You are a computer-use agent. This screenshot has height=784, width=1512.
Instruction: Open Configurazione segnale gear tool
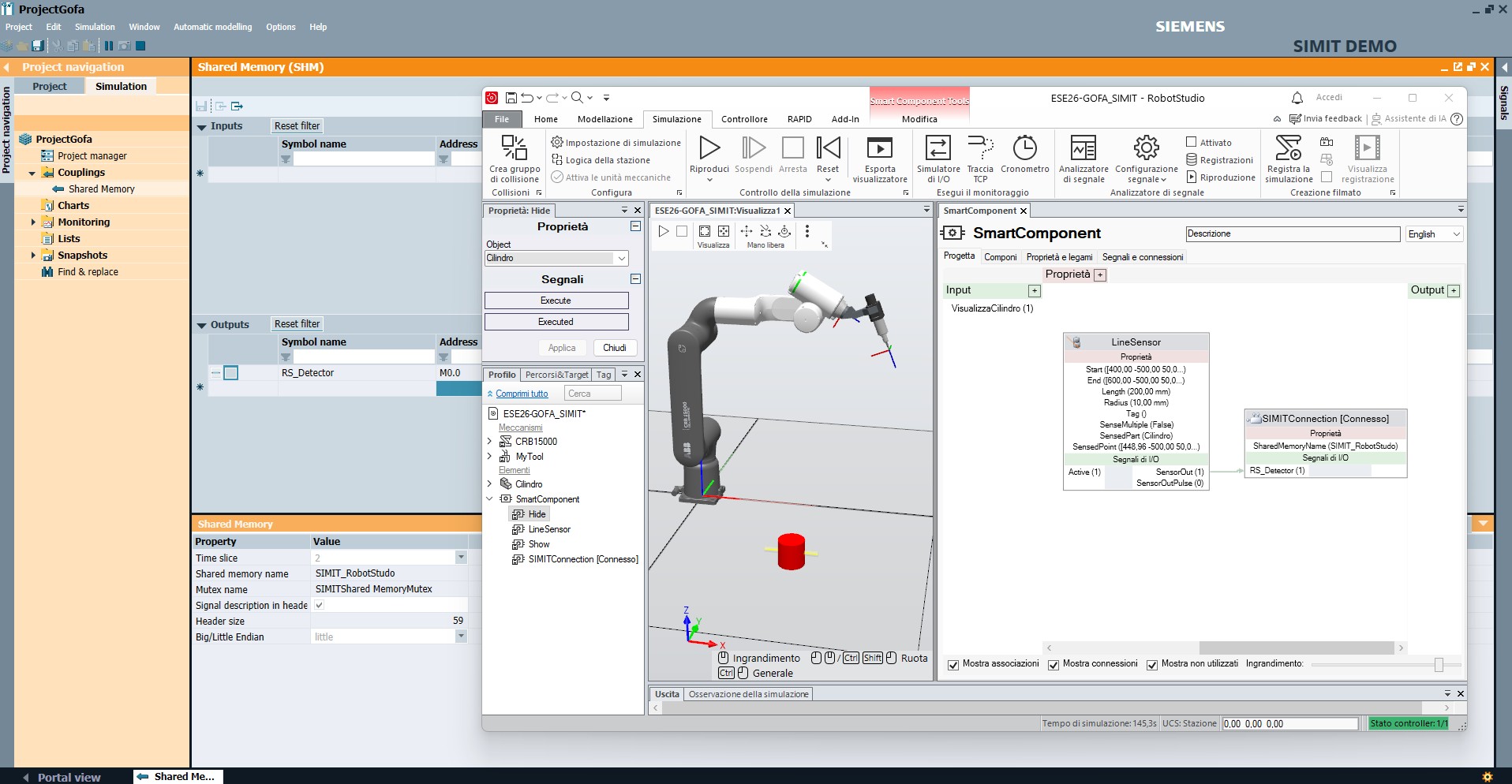coord(1146,148)
